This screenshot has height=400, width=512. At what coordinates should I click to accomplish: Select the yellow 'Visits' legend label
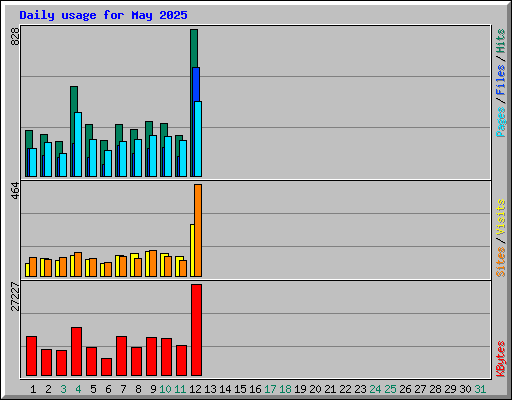click(x=500, y=217)
